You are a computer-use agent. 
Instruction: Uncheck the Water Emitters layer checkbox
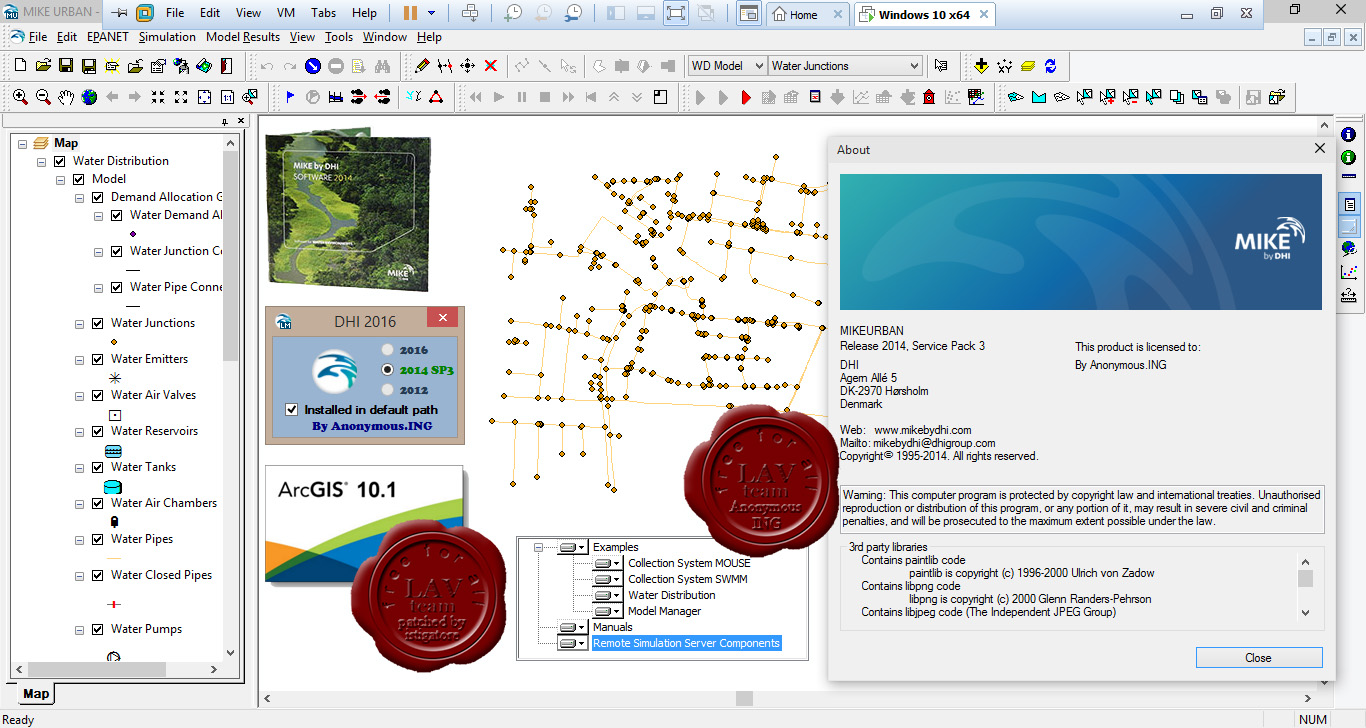click(98, 359)
